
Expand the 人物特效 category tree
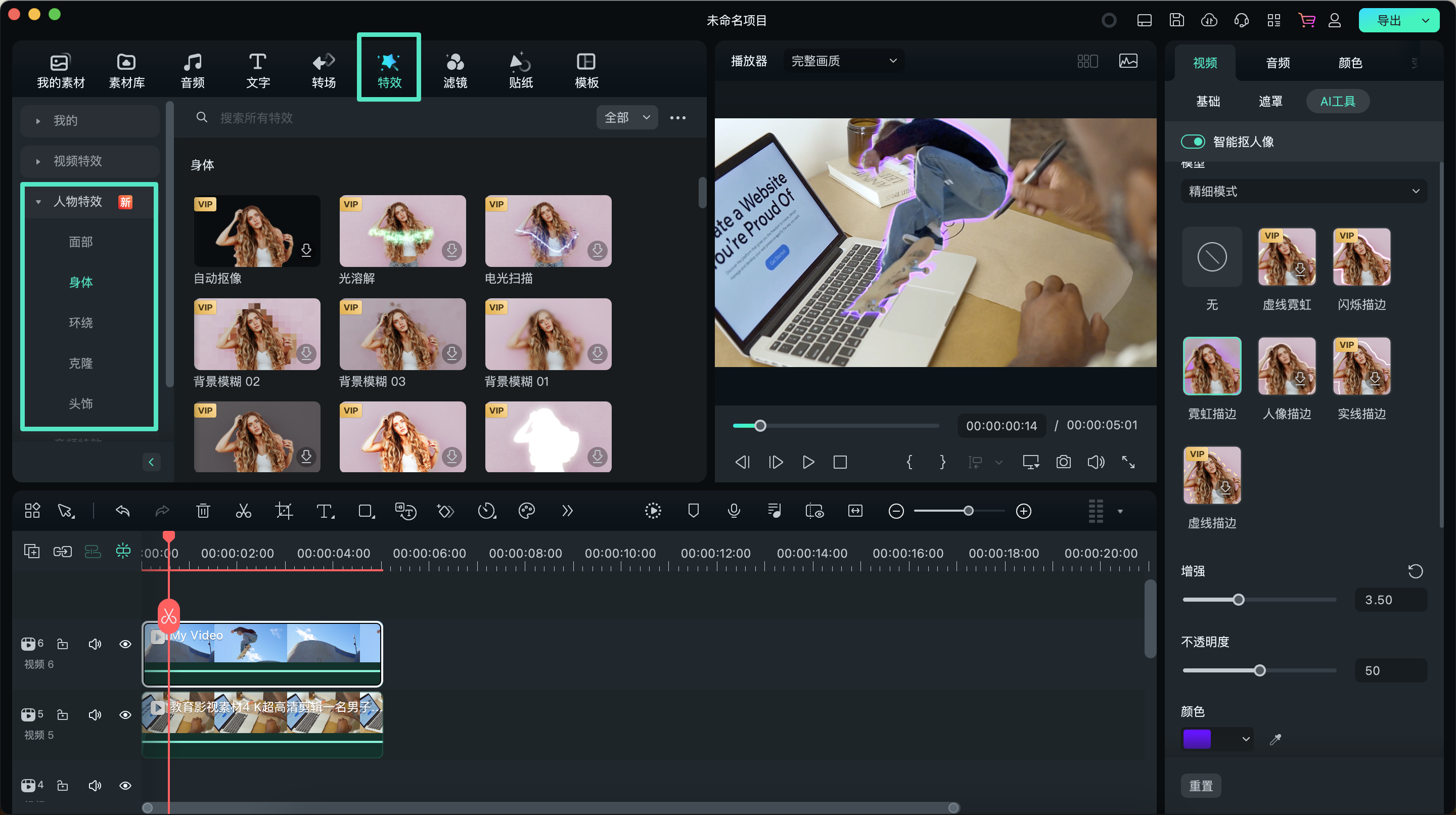tap(38, 202)
